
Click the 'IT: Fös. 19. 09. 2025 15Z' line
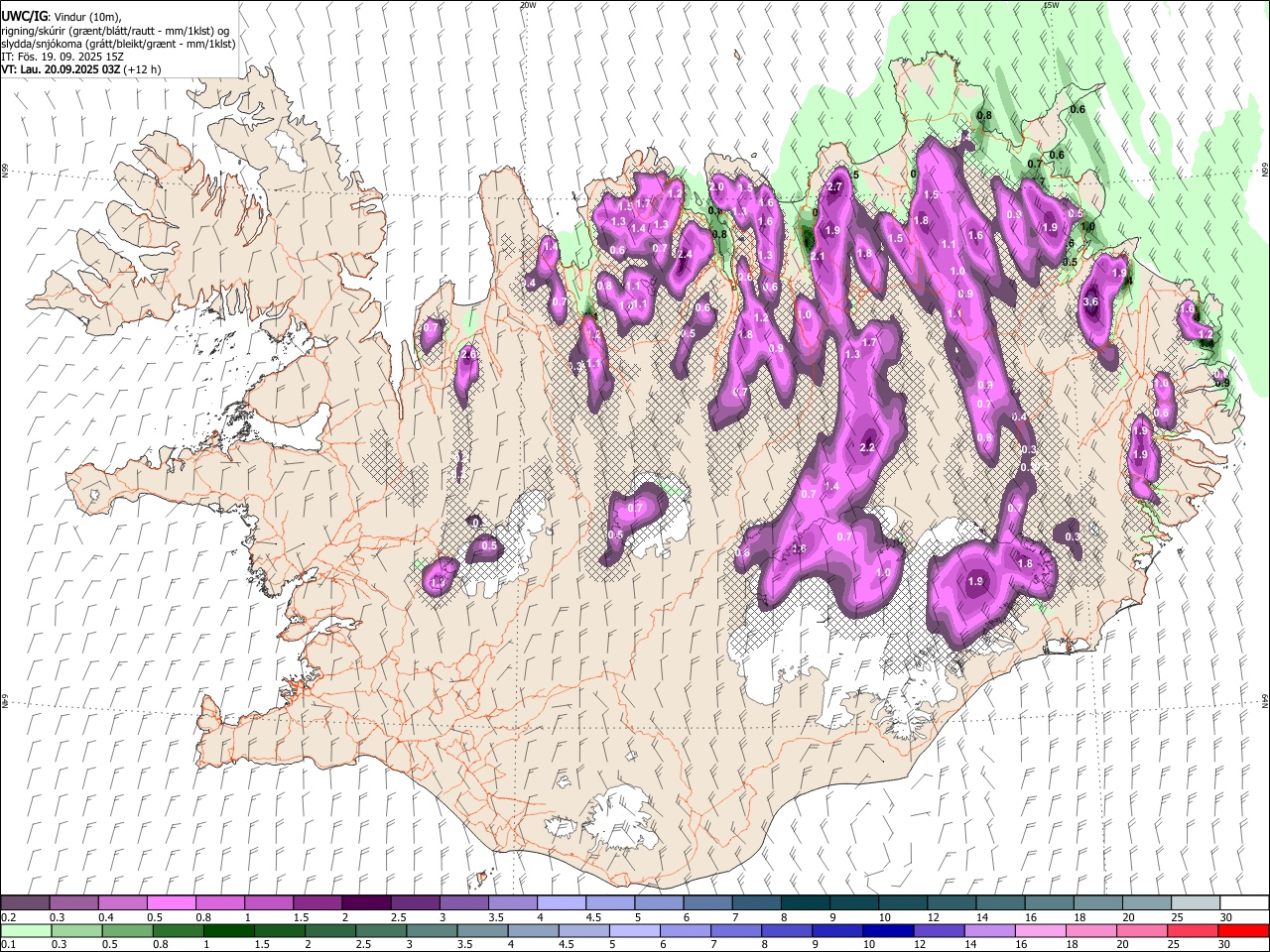(63, 57)
